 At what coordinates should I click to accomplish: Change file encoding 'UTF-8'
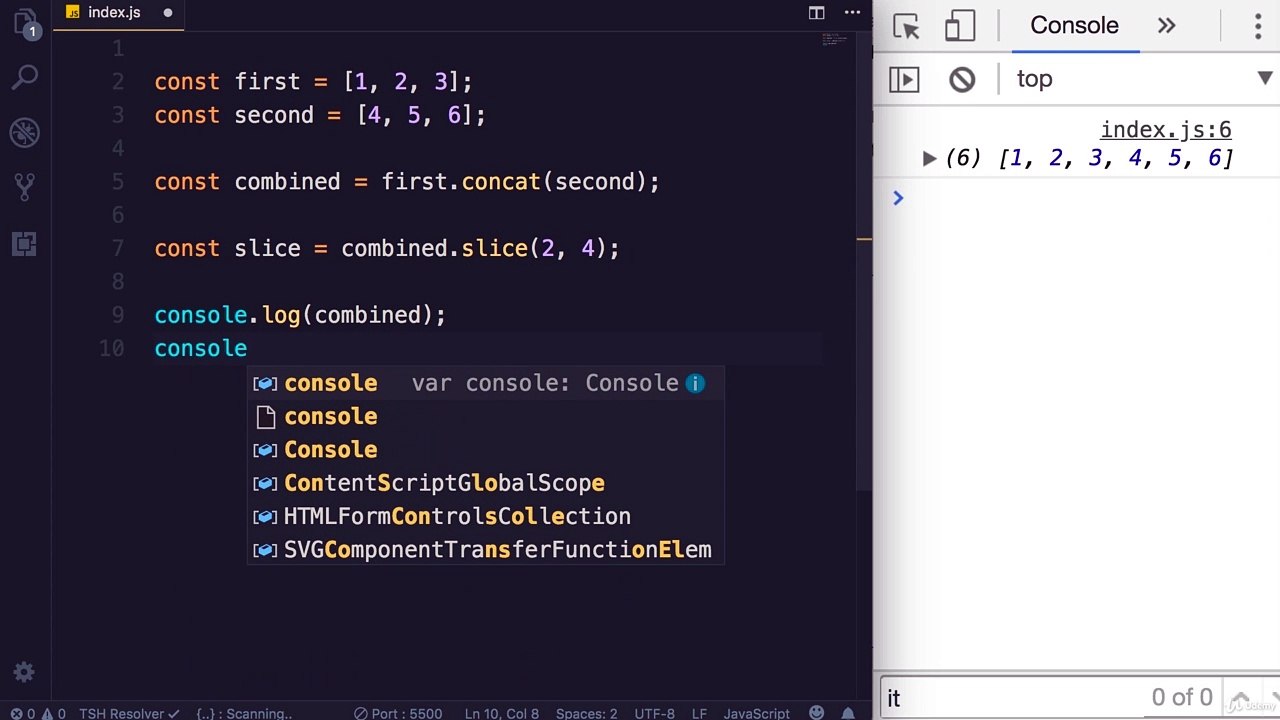(x=655, y=713)
